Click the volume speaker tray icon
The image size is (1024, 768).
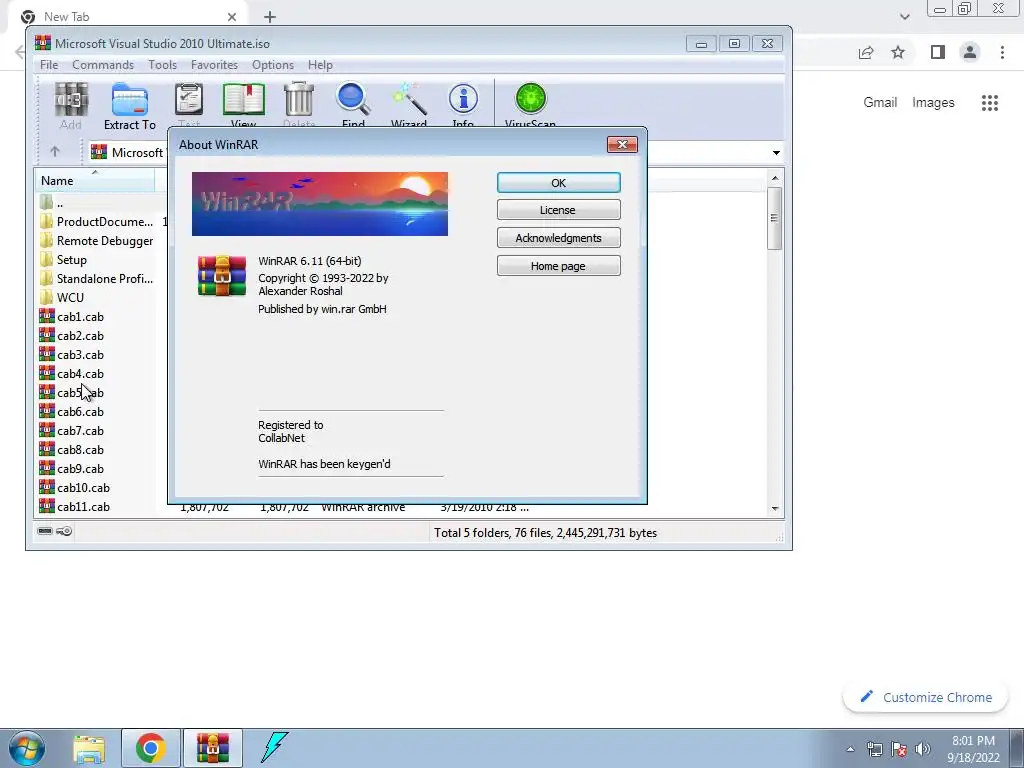coord(923,749)
